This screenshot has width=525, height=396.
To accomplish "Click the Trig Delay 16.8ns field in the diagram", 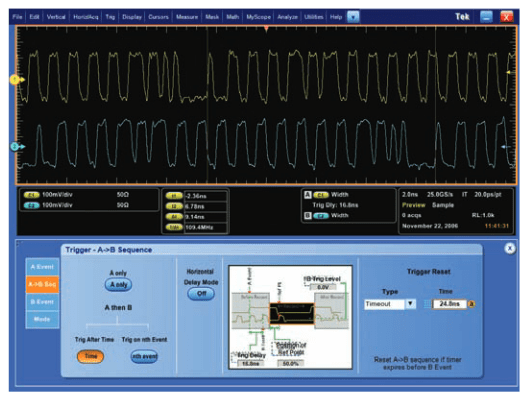I will [251, 364].
